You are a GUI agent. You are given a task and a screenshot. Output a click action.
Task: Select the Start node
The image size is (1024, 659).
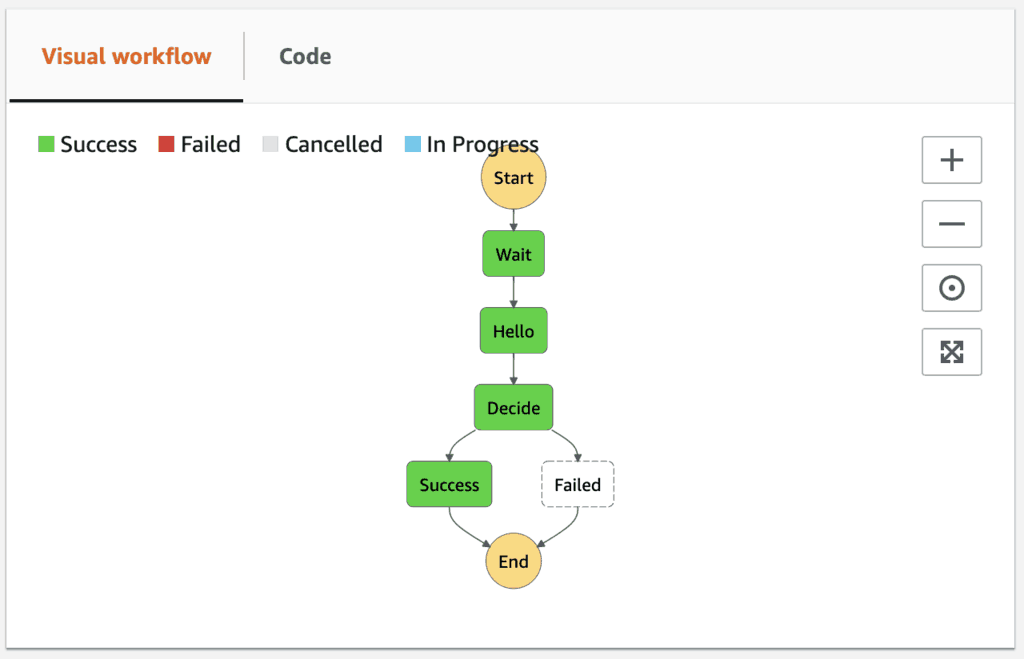tap(513, 179)
